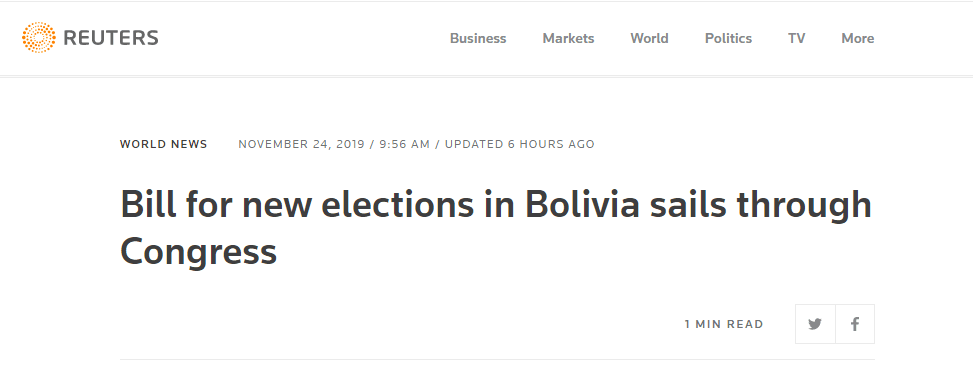Follow the WORLD NEWS category link

pos(164,145)
